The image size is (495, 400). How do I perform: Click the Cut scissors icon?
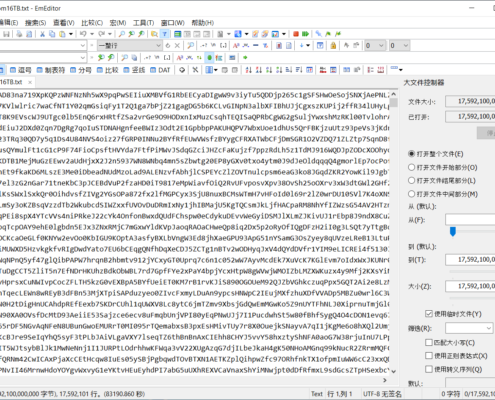(42, 34)
